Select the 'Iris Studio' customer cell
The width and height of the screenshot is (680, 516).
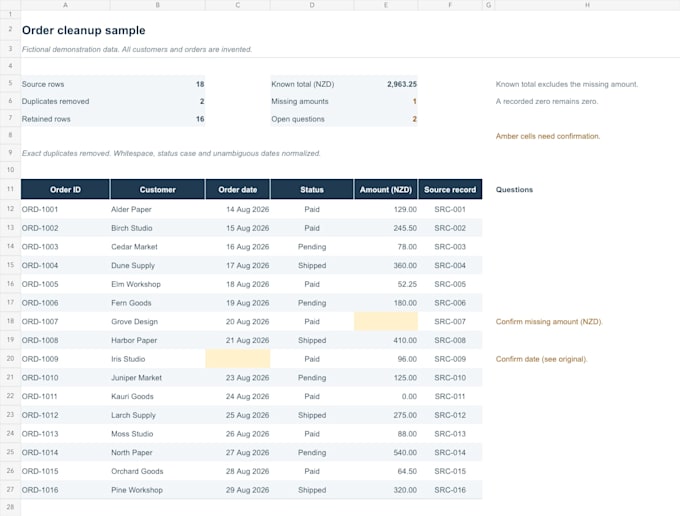pyautogui.click(x=157, y=359)
